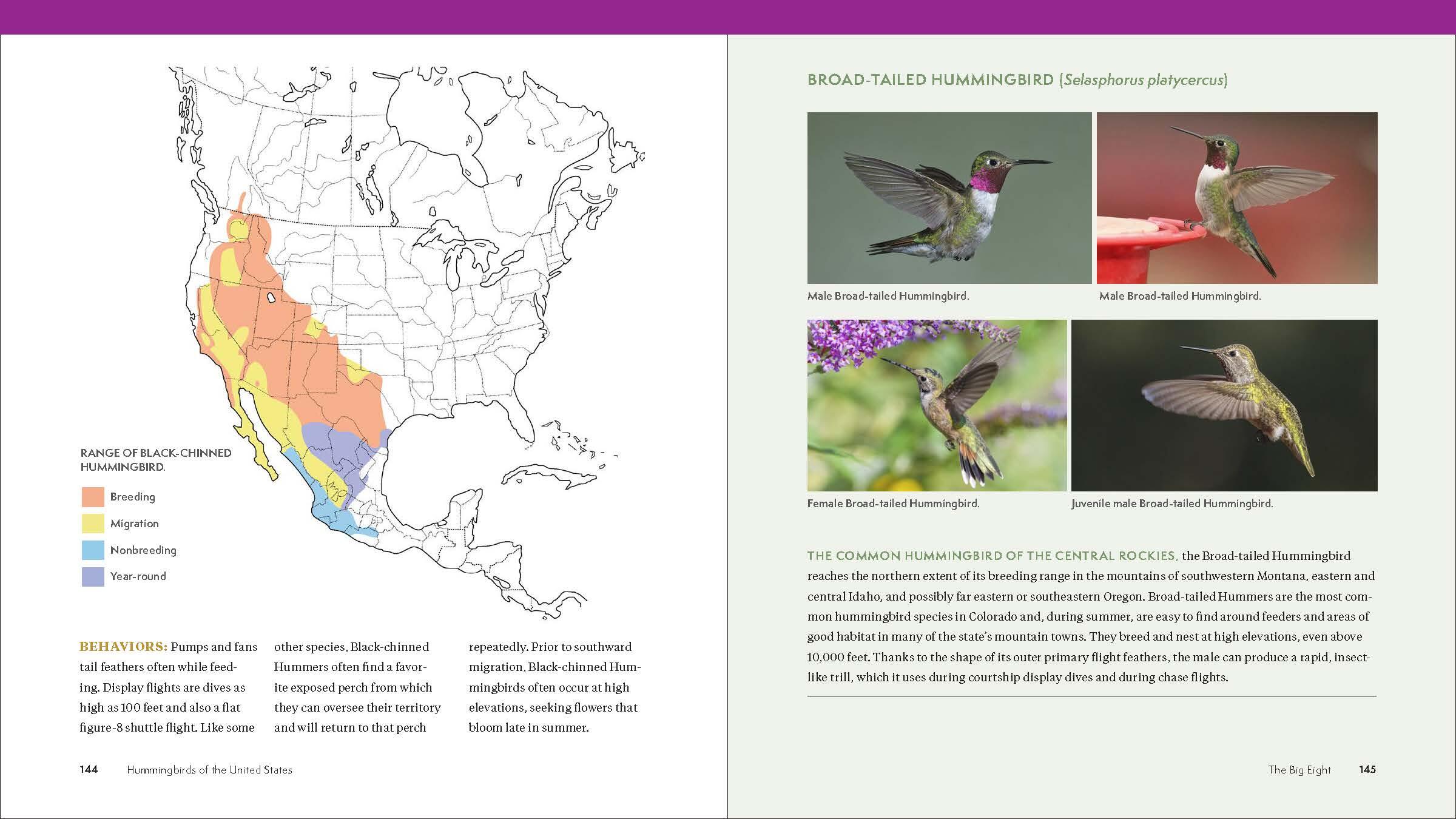The width and height of the screenshot is (1456, 819).
Task: Click page number 145
Action: (x=1367, y=769)
